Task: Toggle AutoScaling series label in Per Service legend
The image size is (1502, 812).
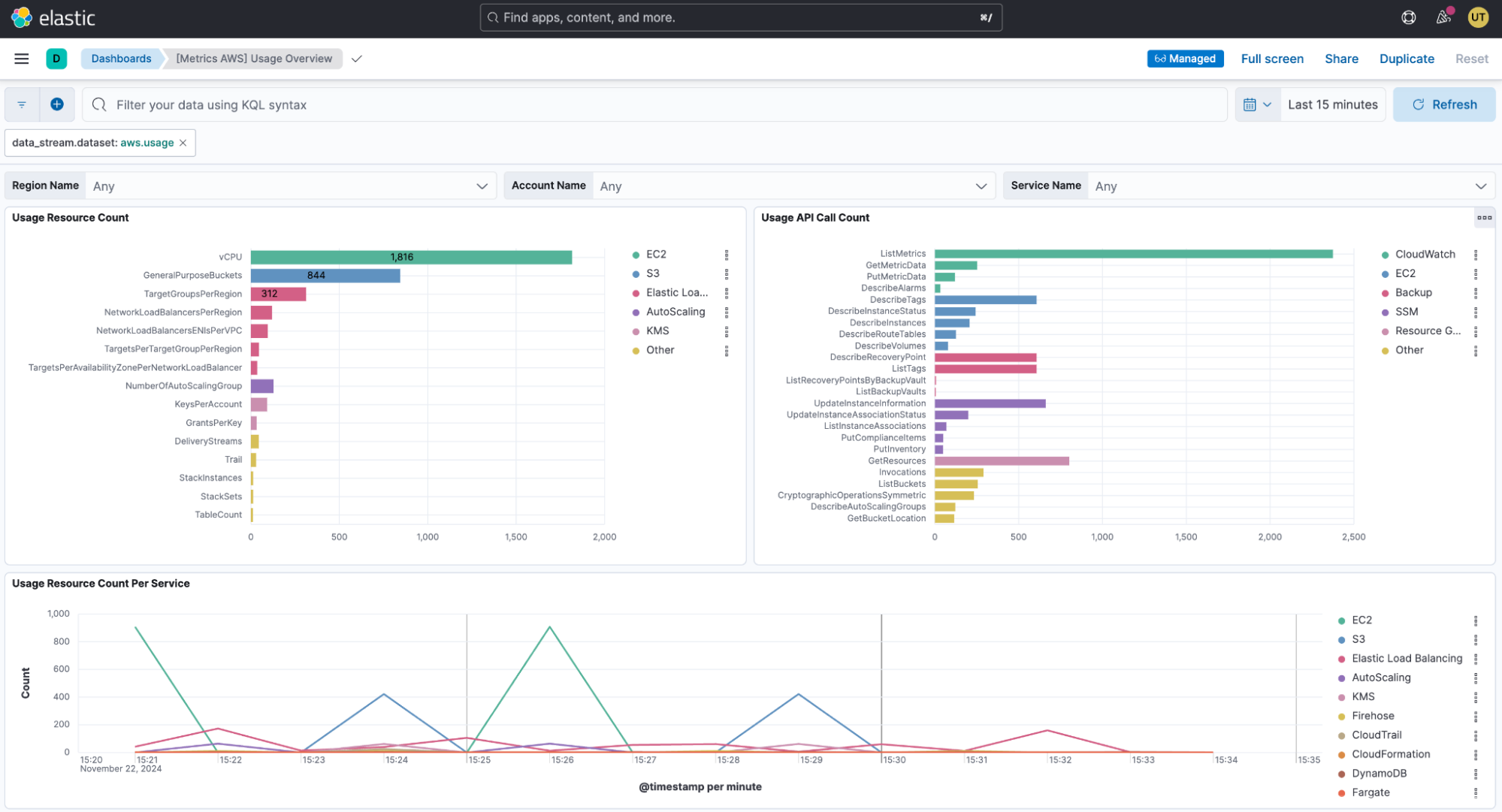Action: (1381, 678)
